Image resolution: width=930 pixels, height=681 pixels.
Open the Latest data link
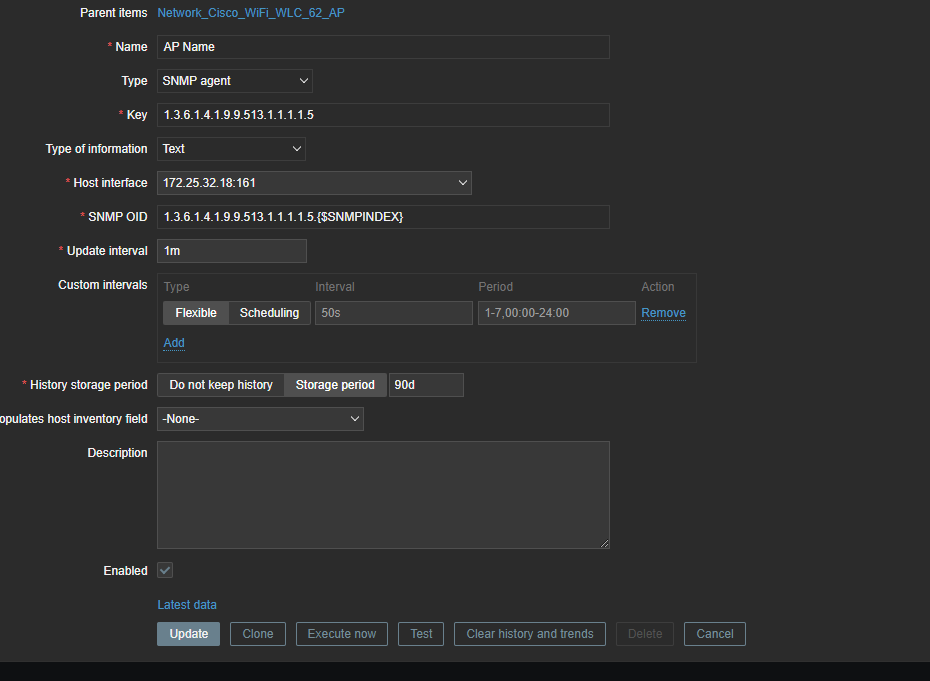(x=187, y=605)
